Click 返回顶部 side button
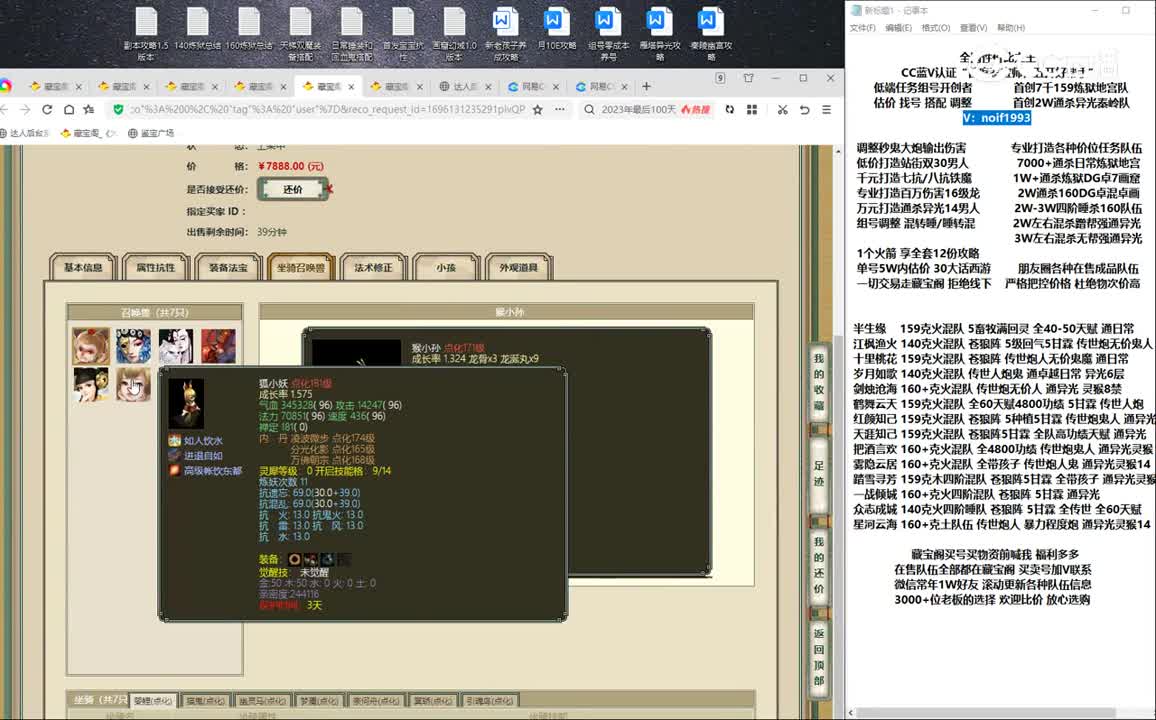Viewport: 1156px width, 720px height. tap(818, 657)
